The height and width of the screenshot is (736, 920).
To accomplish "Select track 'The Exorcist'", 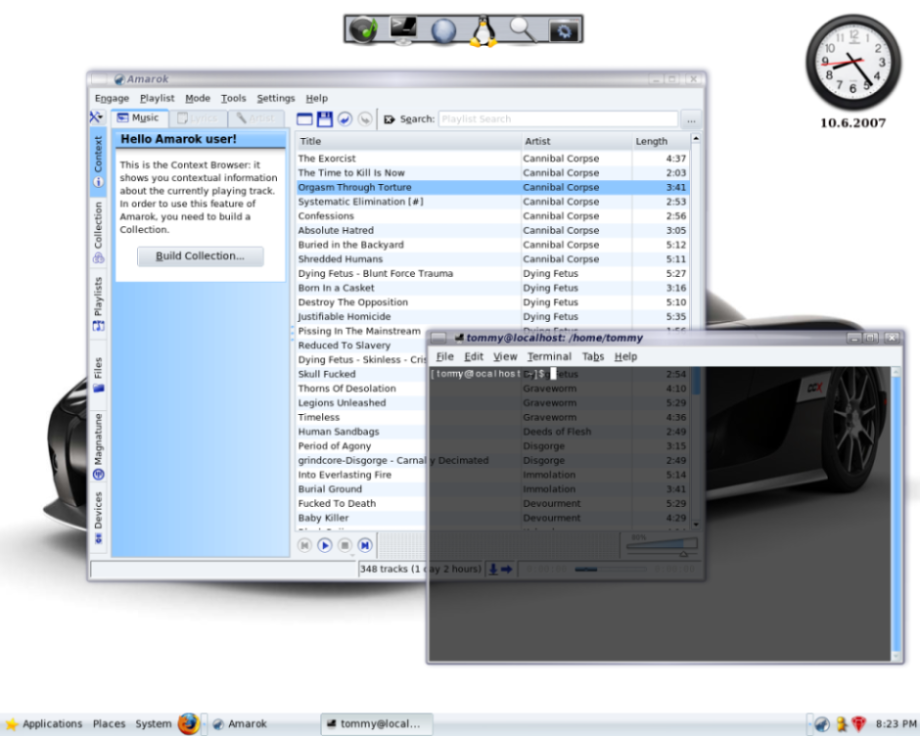I will 492,158.
